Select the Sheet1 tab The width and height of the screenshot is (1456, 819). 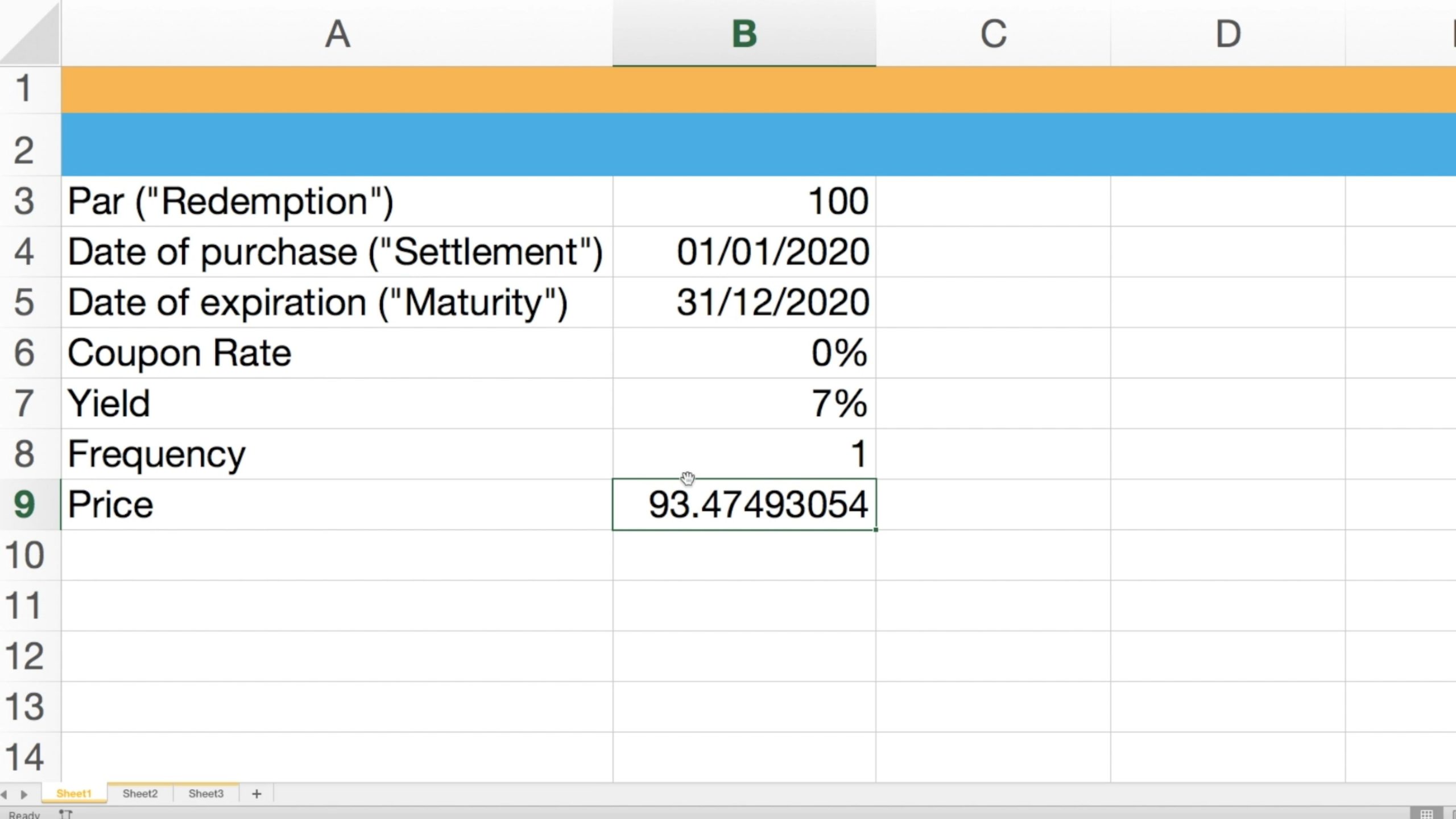74,793
